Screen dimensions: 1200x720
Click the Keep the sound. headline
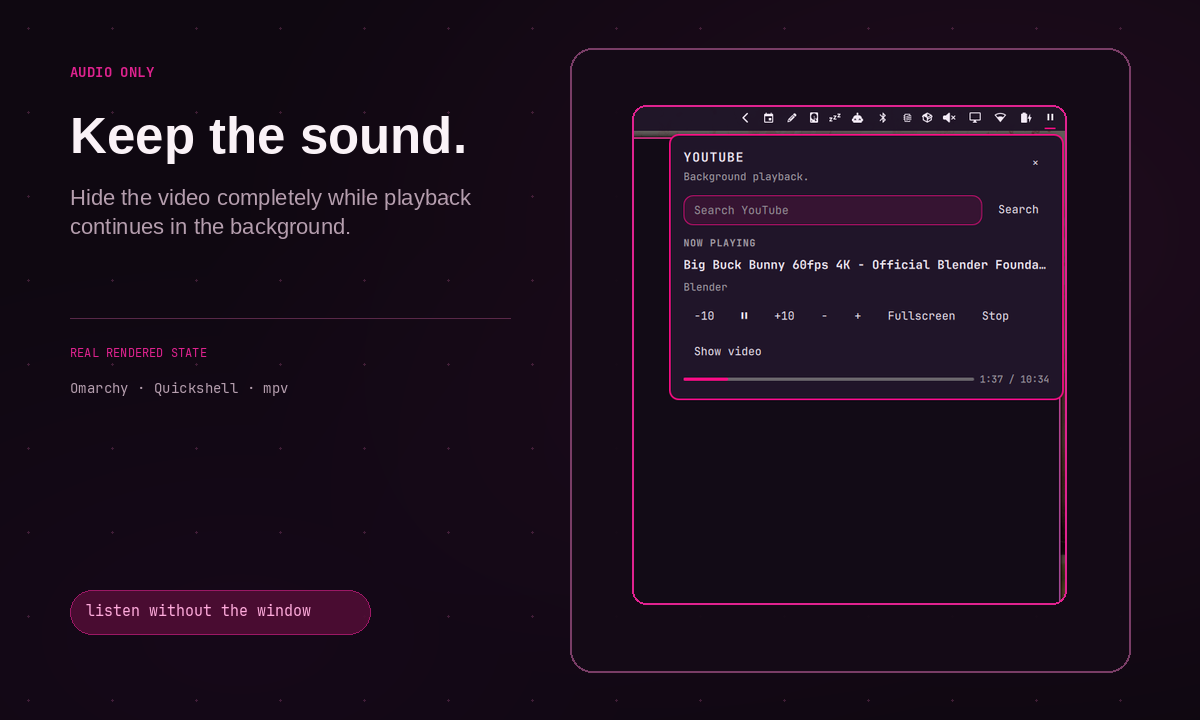(x=268, y=136)
